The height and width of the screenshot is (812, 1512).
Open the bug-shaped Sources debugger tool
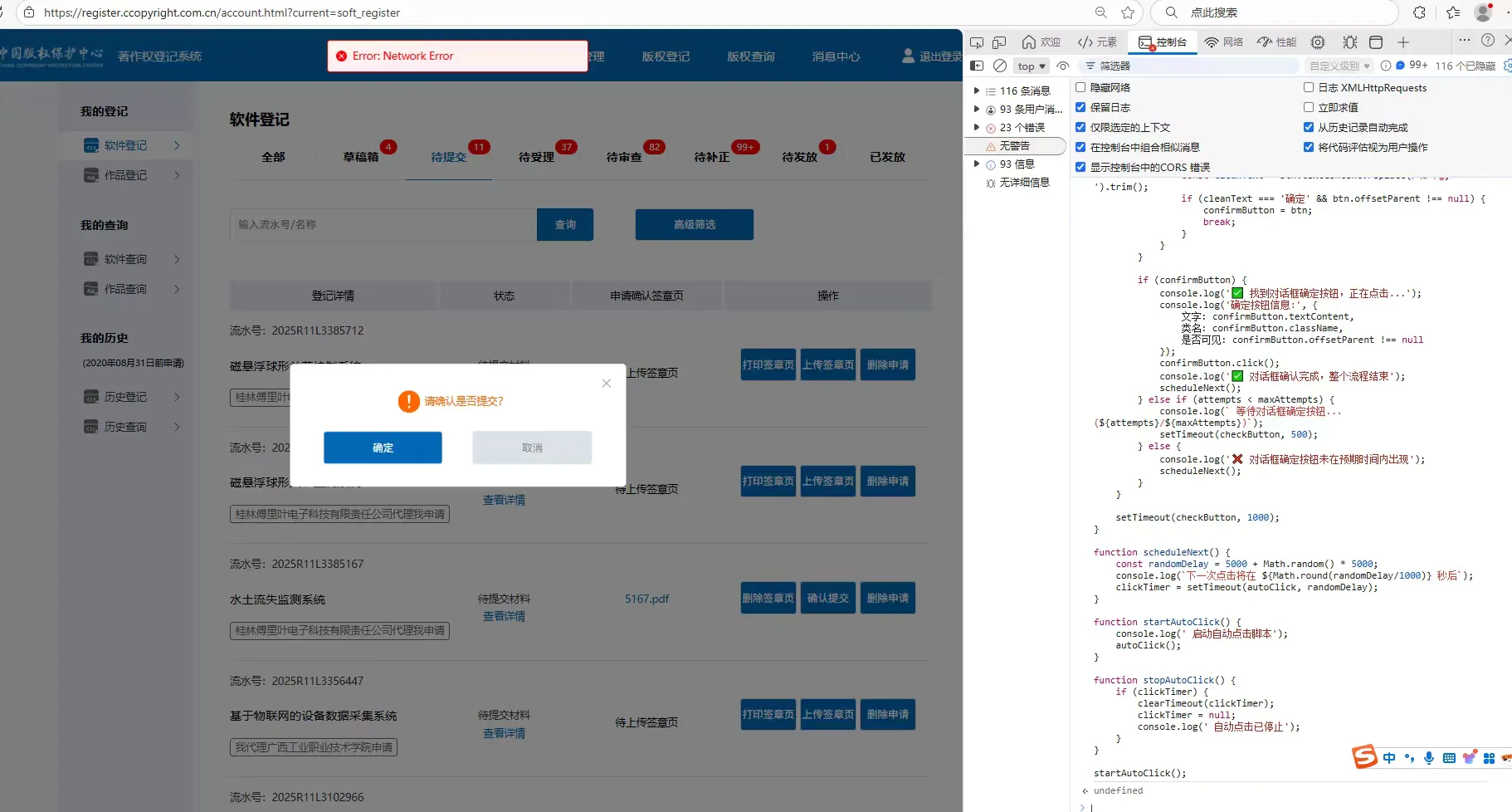[1350, 42]
